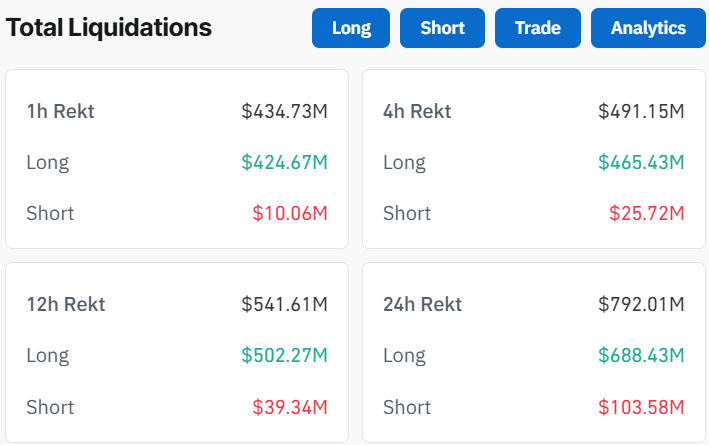Select the 1h Short value $10.06M
Screen dimensions: 709x445
pyautogui.click(x=290, y=213)
